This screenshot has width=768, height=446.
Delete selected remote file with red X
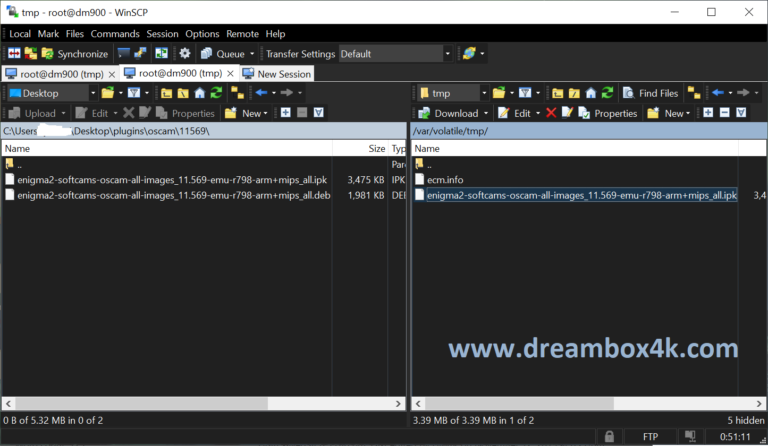[551, 113]
